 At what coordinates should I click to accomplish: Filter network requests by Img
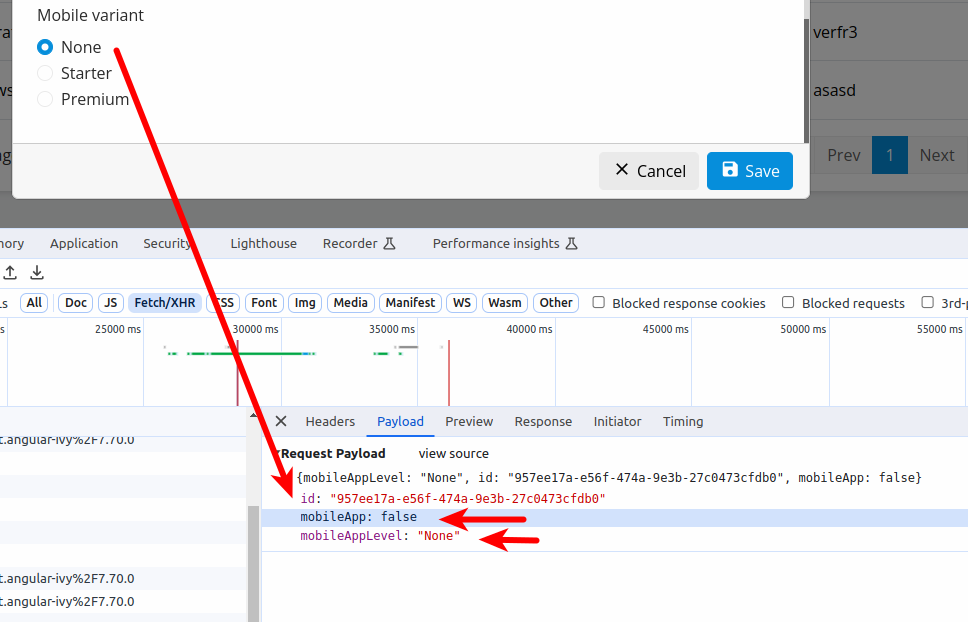(x=305, y=302)
